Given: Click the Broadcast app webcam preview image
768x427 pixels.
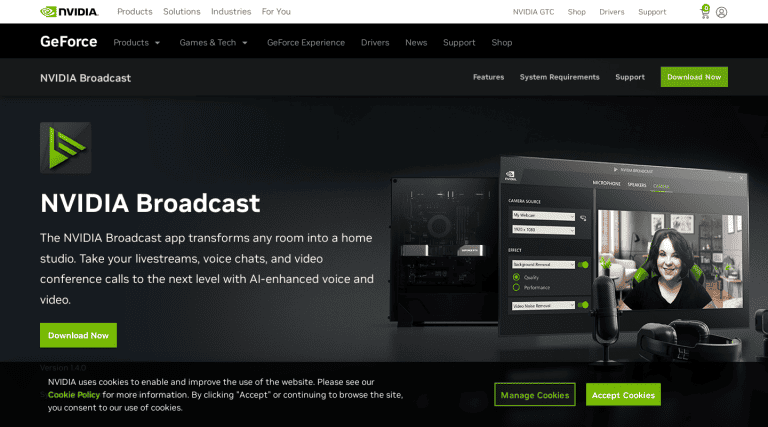Looking at the screenshot, I should pos(670,260).
